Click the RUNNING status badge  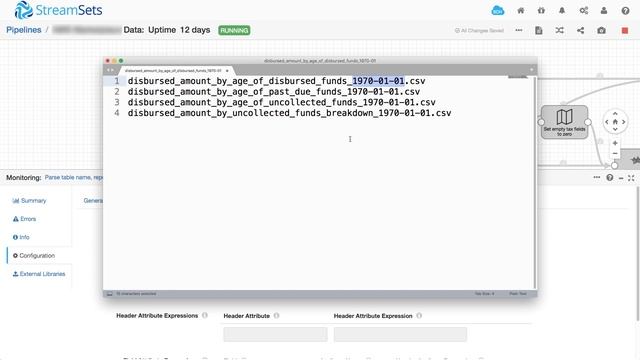[234, 30]
